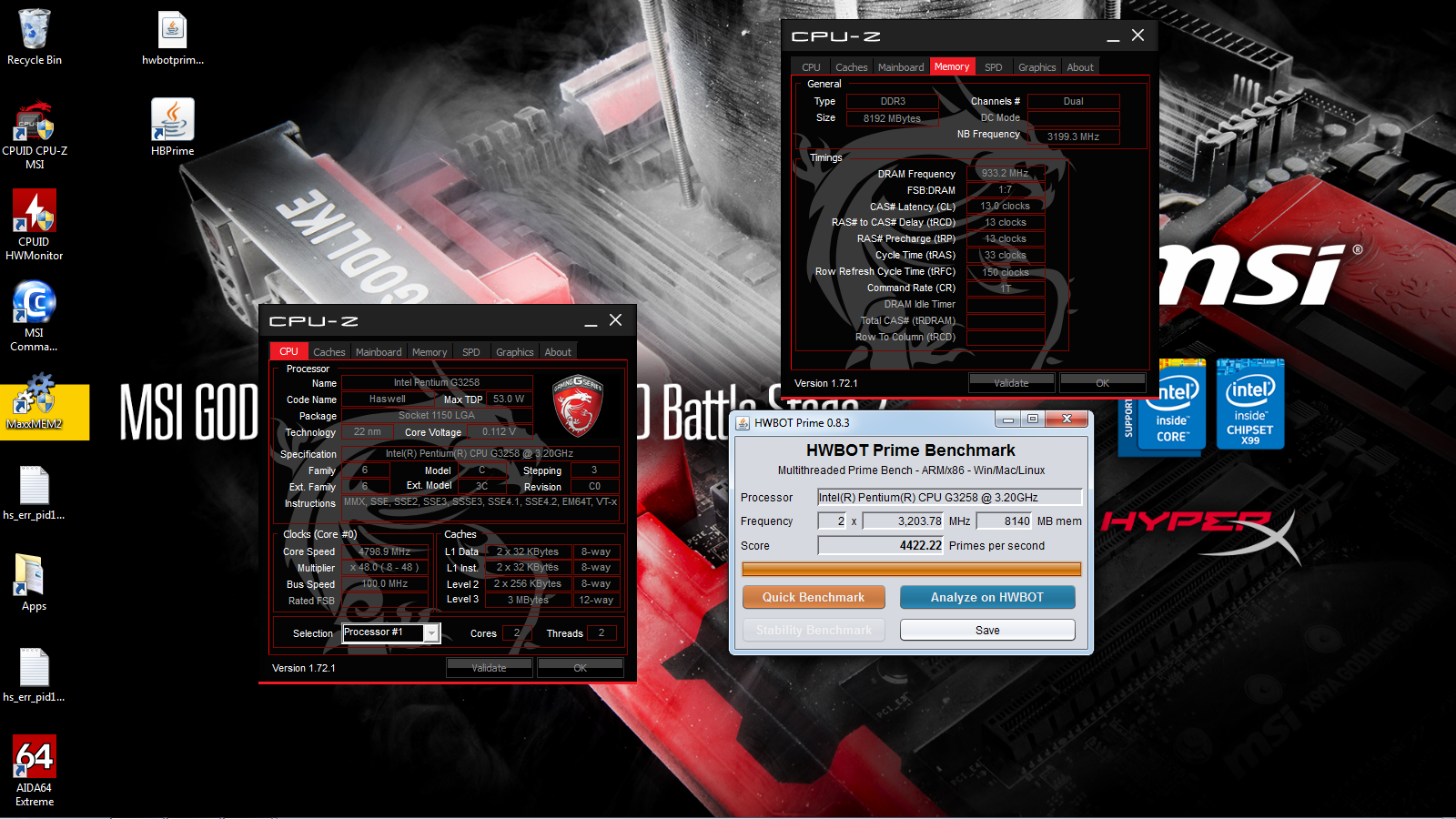This screenshot has height=819, width=1456.
Task: Click the MSI dragon logo in CPU-Z
Action: pyautogui.click(x=578, y=406)
